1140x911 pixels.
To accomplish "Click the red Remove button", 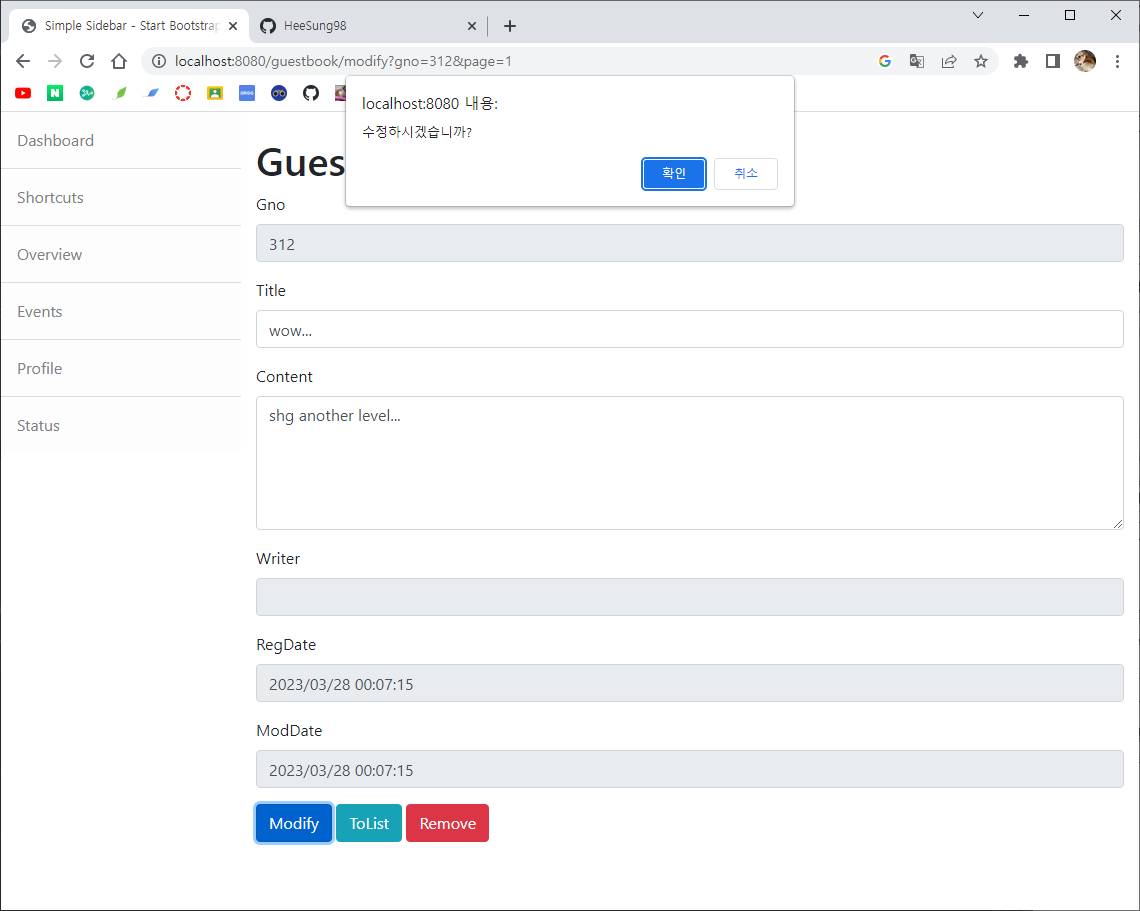I will pyautogui.click(x=447, y=823).
